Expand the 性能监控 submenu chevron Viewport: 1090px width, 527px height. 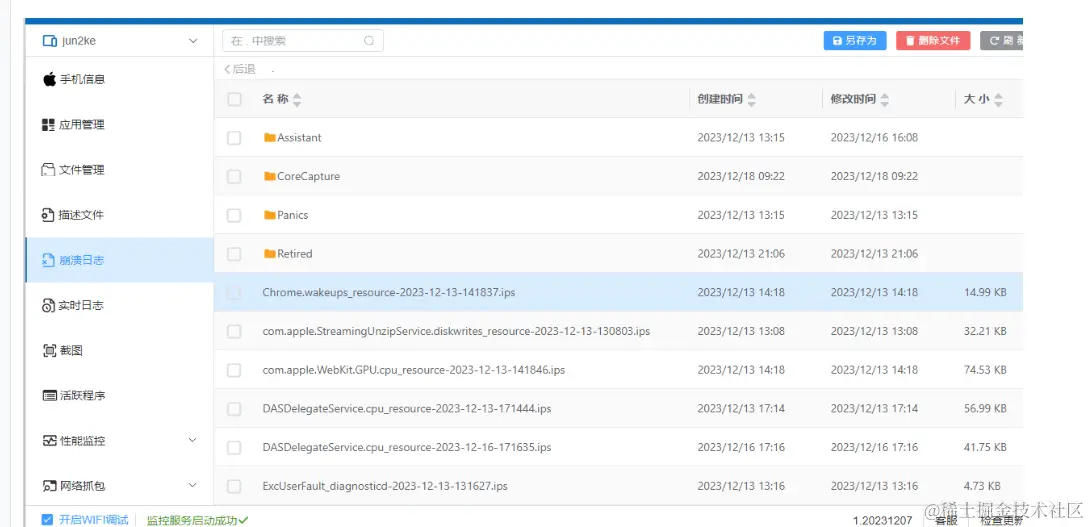193,440
